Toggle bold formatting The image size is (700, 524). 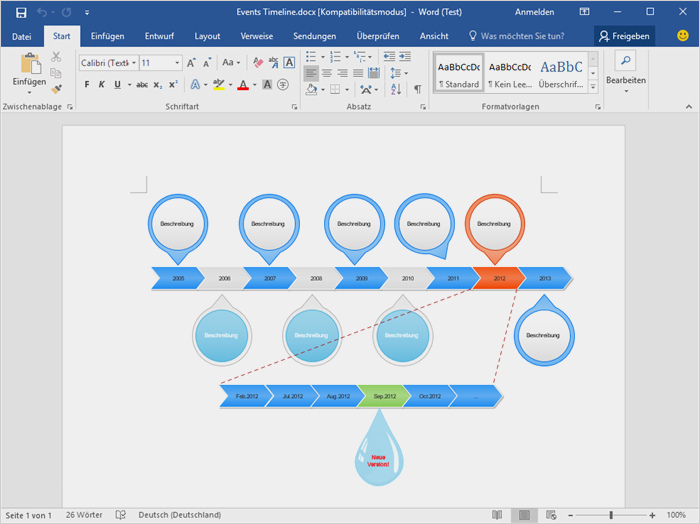87,85
